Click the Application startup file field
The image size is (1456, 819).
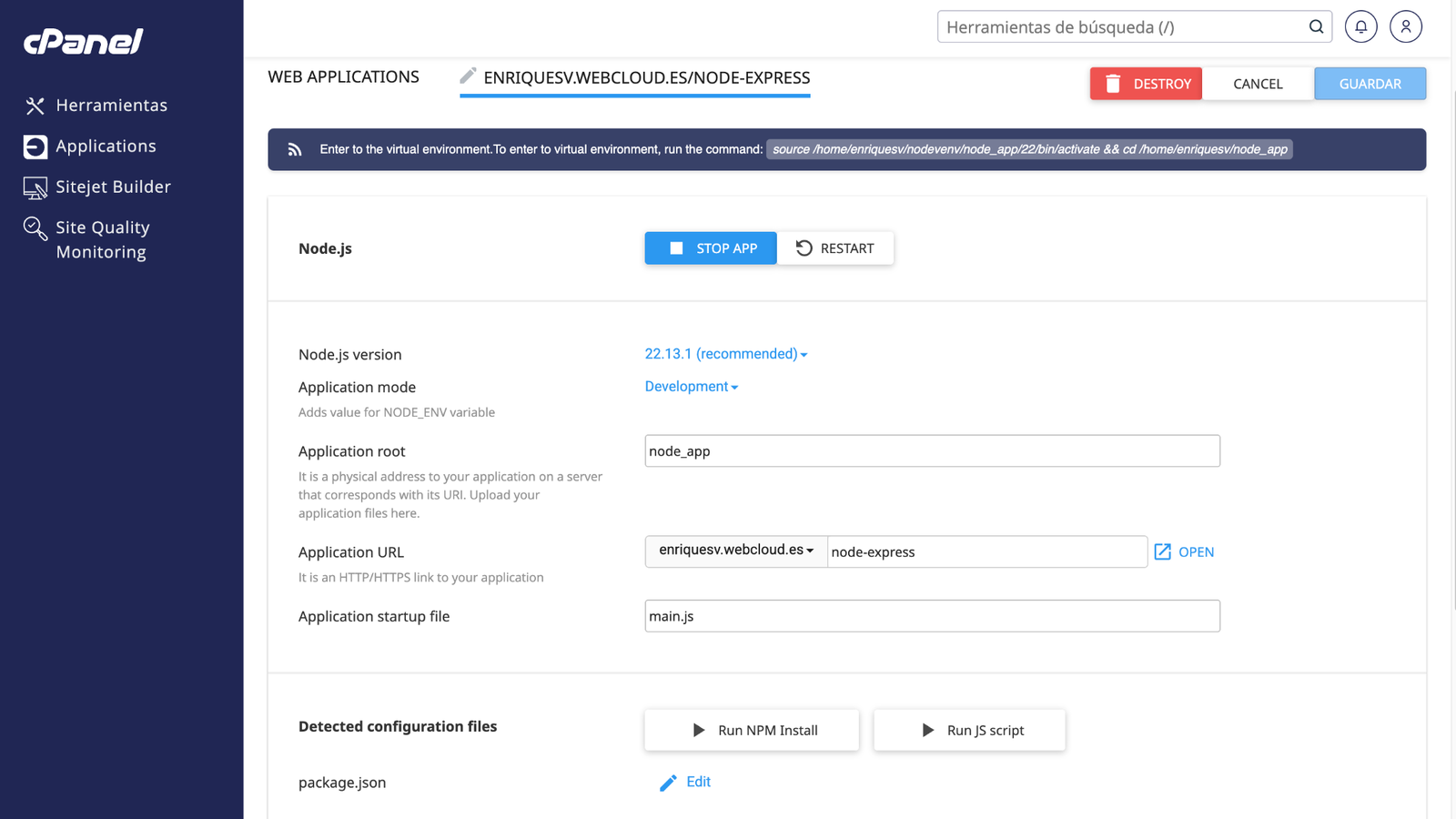(x=932, y=616)
